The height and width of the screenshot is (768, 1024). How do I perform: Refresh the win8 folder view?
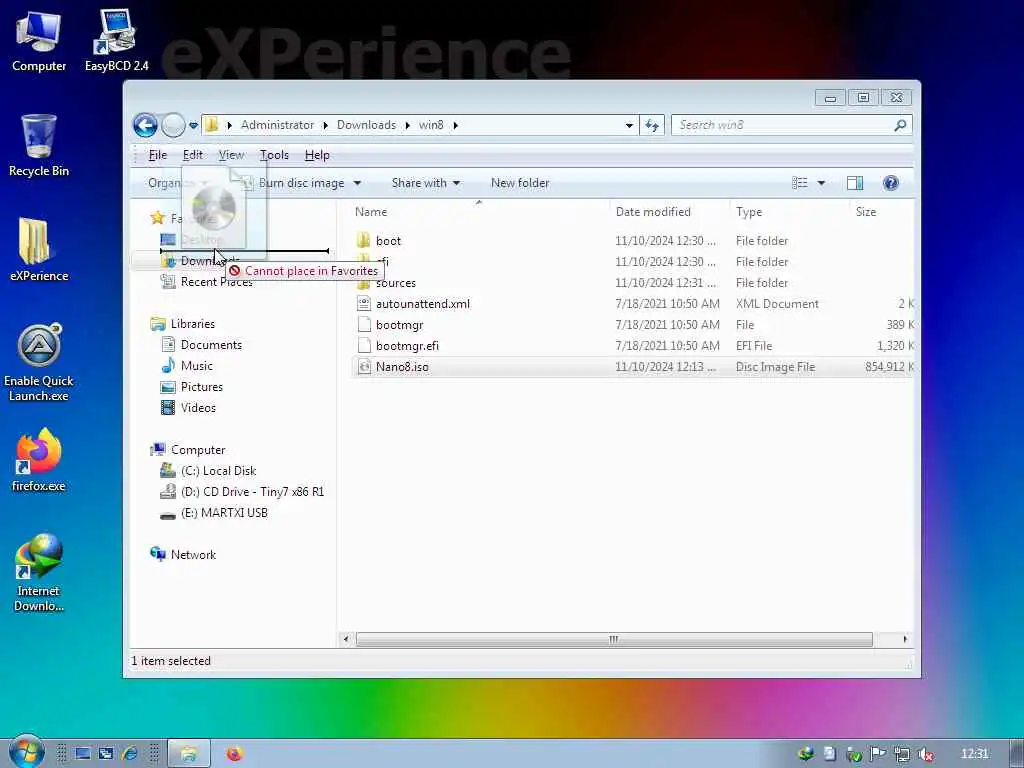(652, 125)
